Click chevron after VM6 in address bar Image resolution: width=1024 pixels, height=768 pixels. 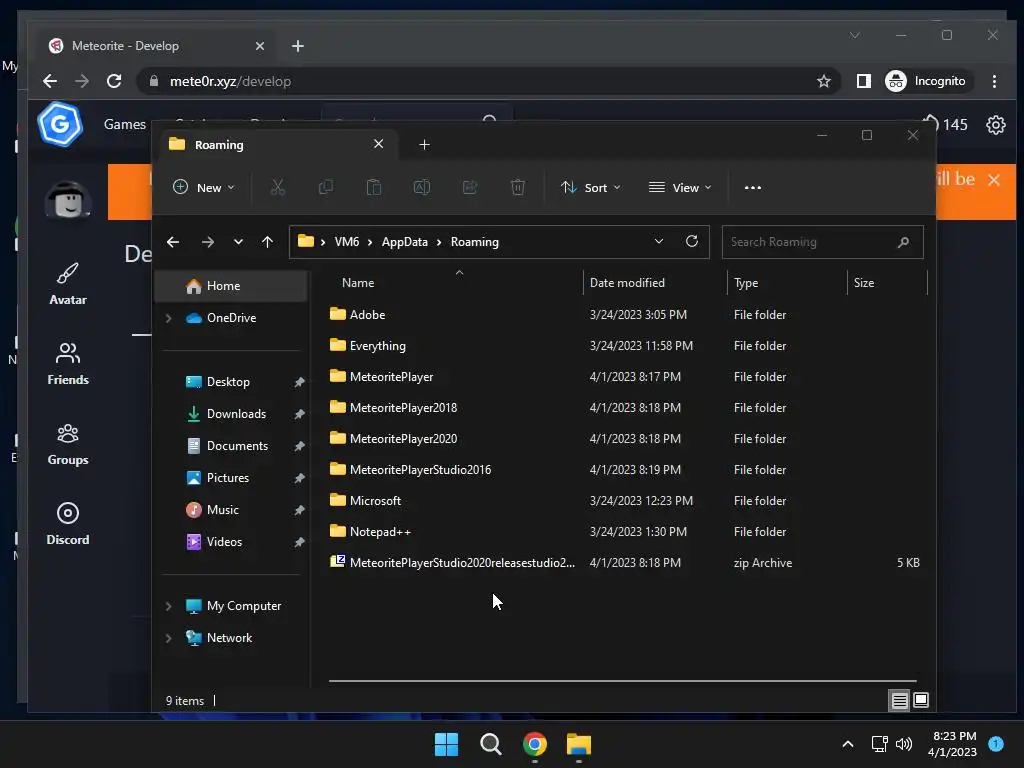tap(370, 242)
